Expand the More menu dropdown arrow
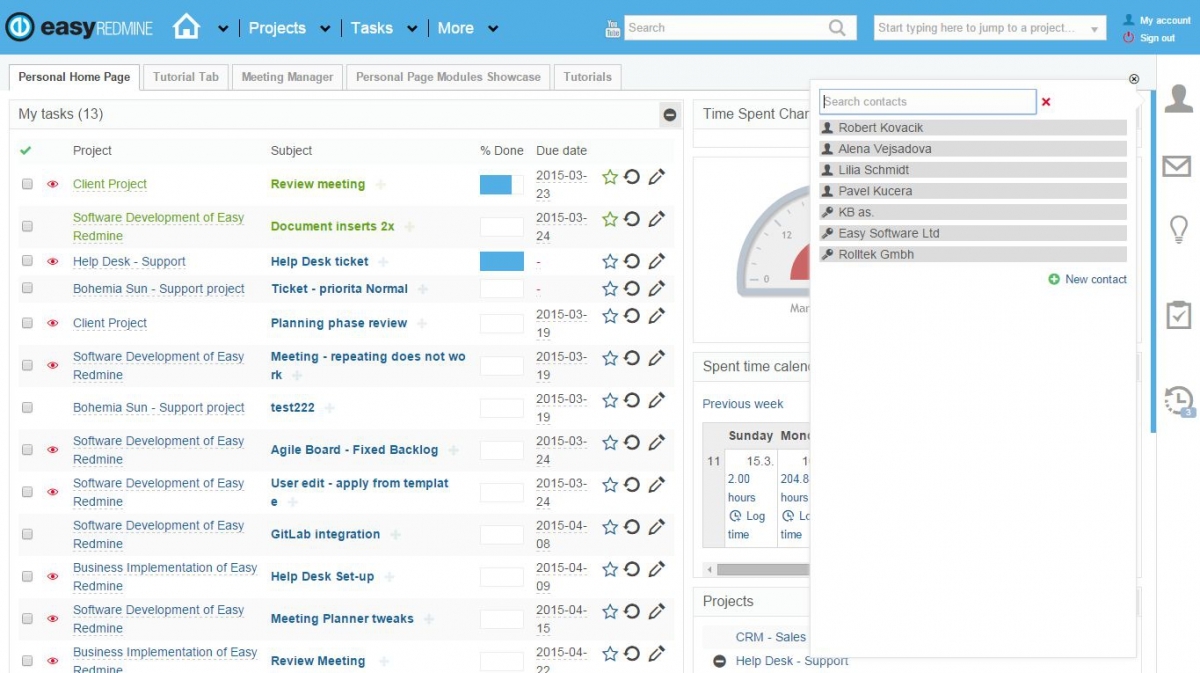 coord(492,29)
